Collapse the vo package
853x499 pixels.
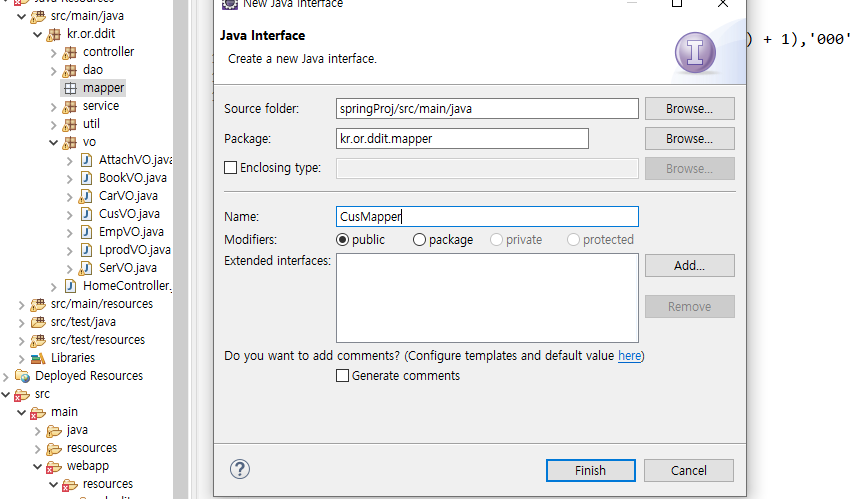point(53,143)
